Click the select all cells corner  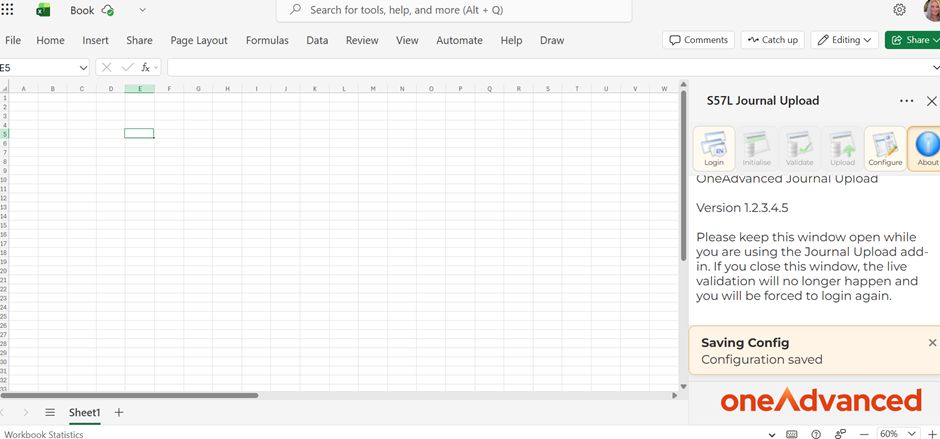click(5, 89)
